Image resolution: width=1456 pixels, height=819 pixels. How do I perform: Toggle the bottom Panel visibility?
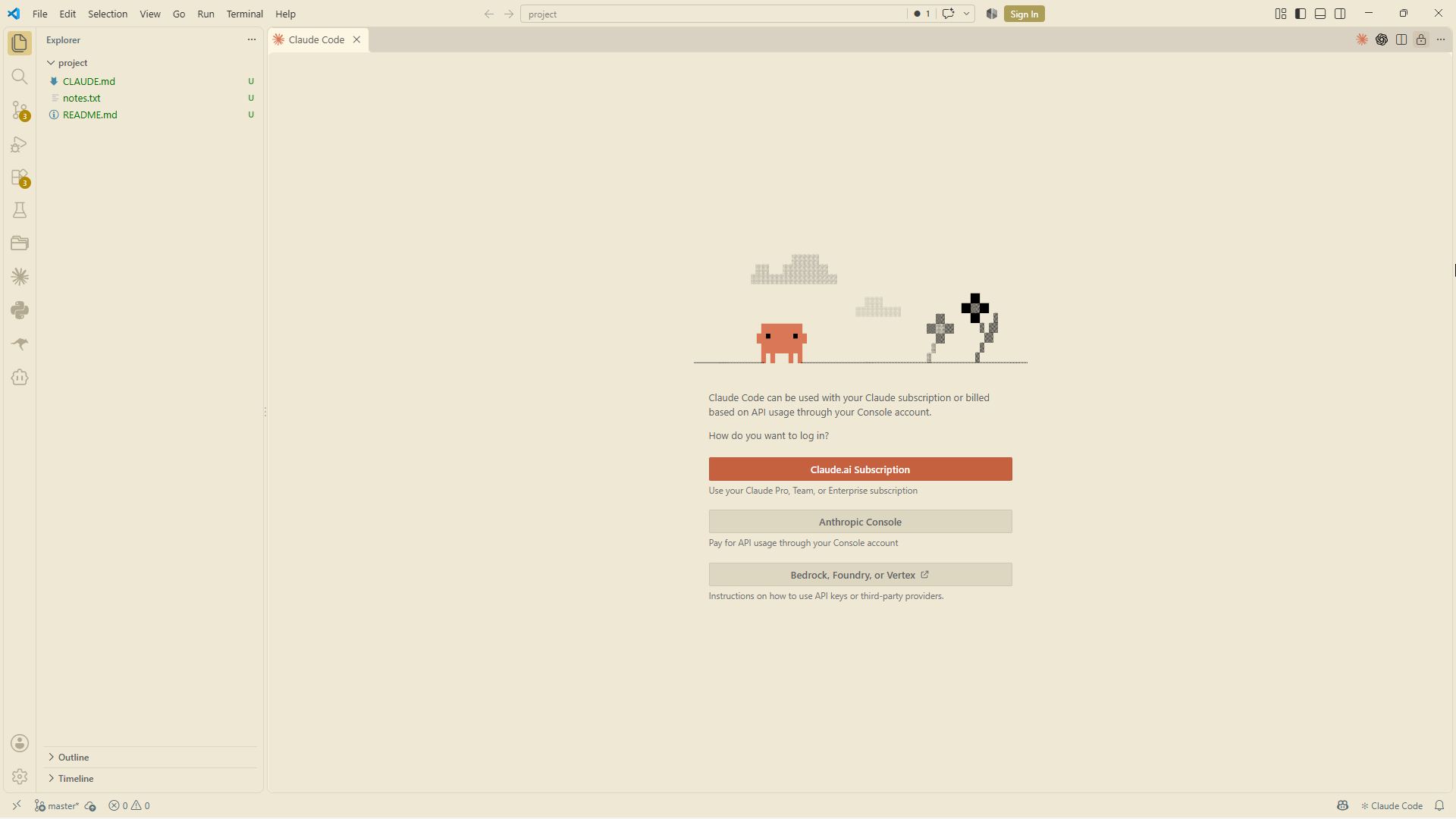(x=1320, y=14)
